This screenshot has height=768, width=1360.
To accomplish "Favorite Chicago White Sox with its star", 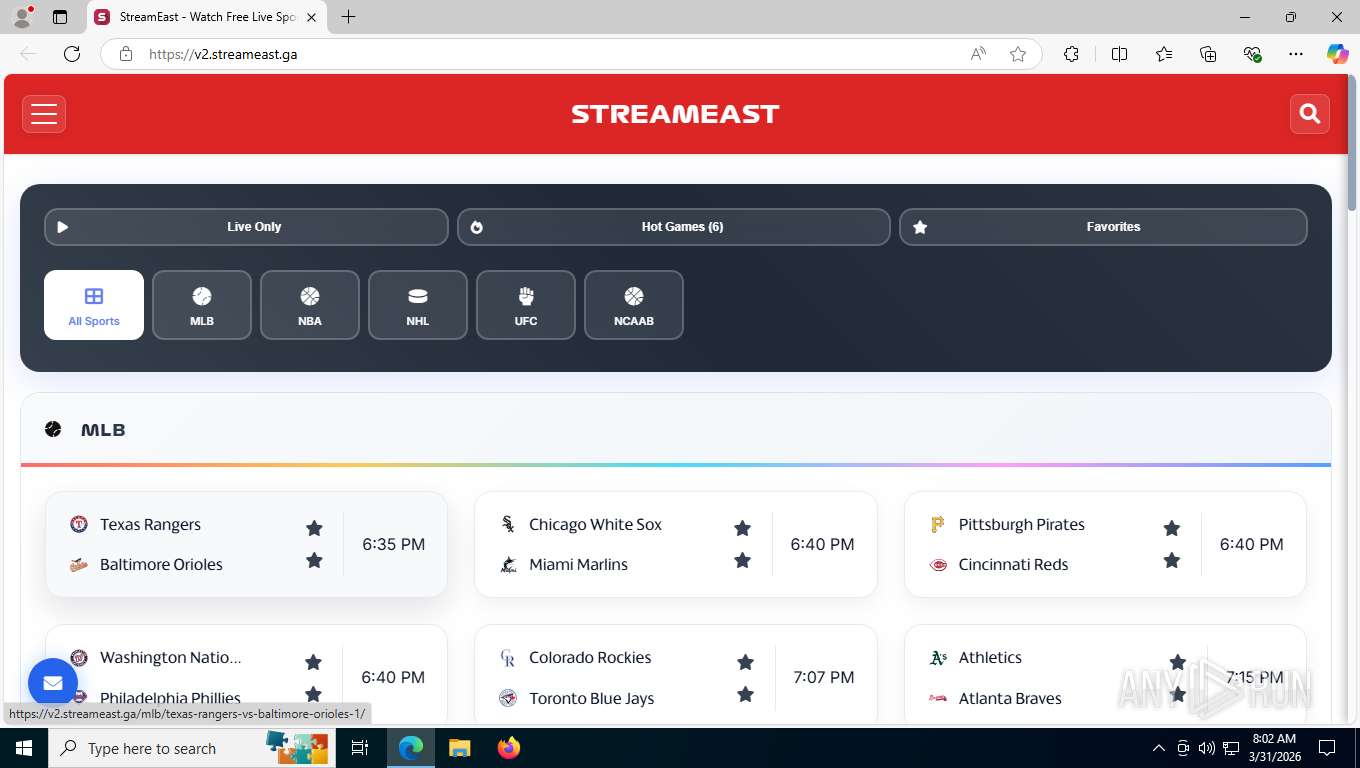I will (x=742, y=528).
